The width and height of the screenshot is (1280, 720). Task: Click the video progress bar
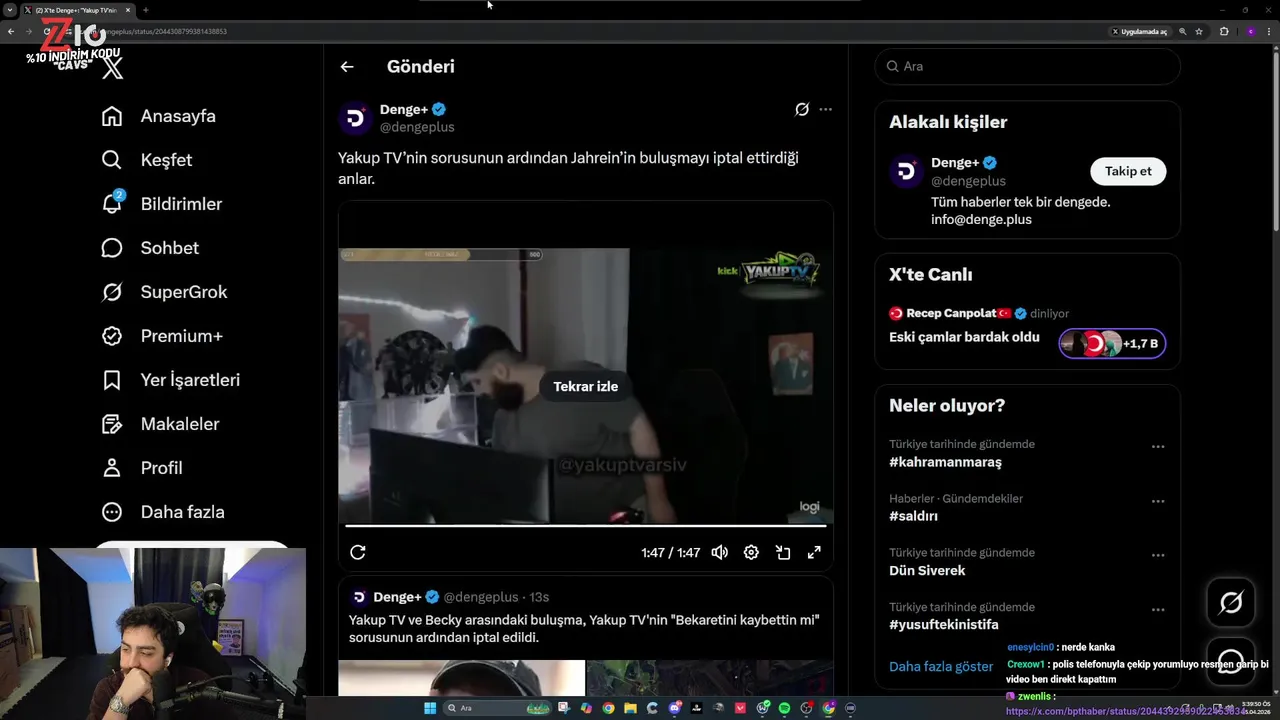586,524
